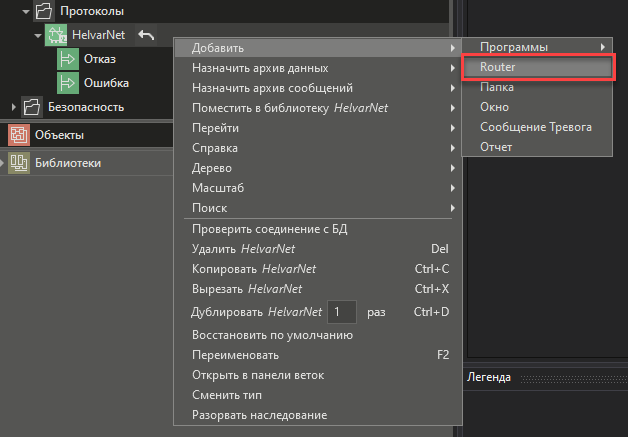Screen dimensions: 628x437
Task: Click the Объекты panel icon
Action: [x=18, y=135]
